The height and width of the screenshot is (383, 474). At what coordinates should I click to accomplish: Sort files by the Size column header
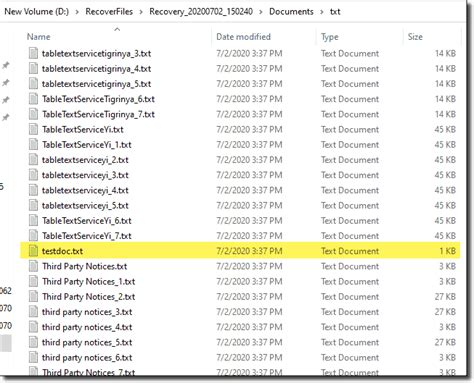(x=415, y=37)
